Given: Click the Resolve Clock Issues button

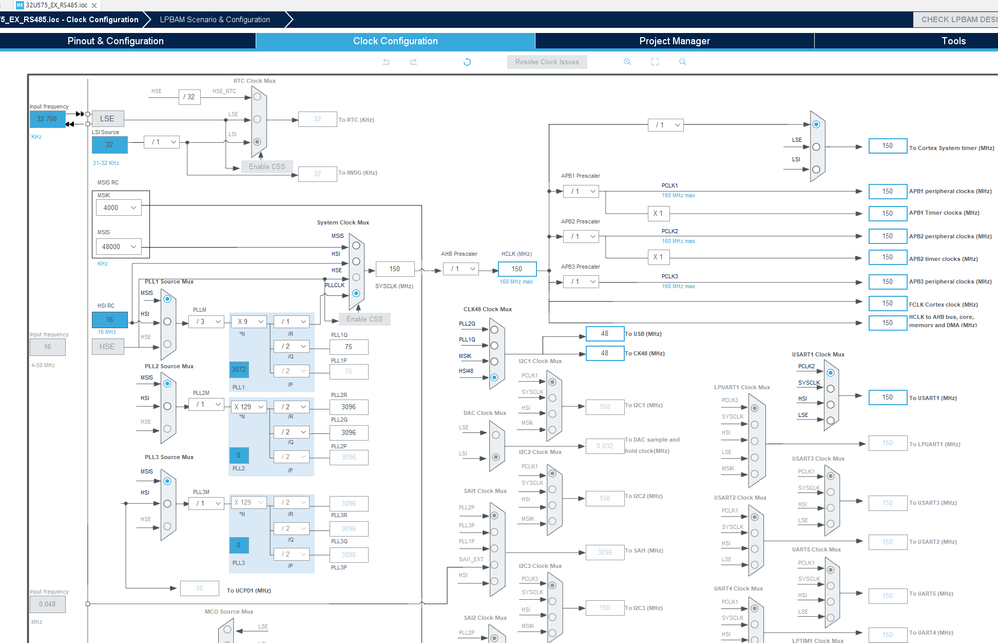Looking at the screenshot, I should point(547,62).
